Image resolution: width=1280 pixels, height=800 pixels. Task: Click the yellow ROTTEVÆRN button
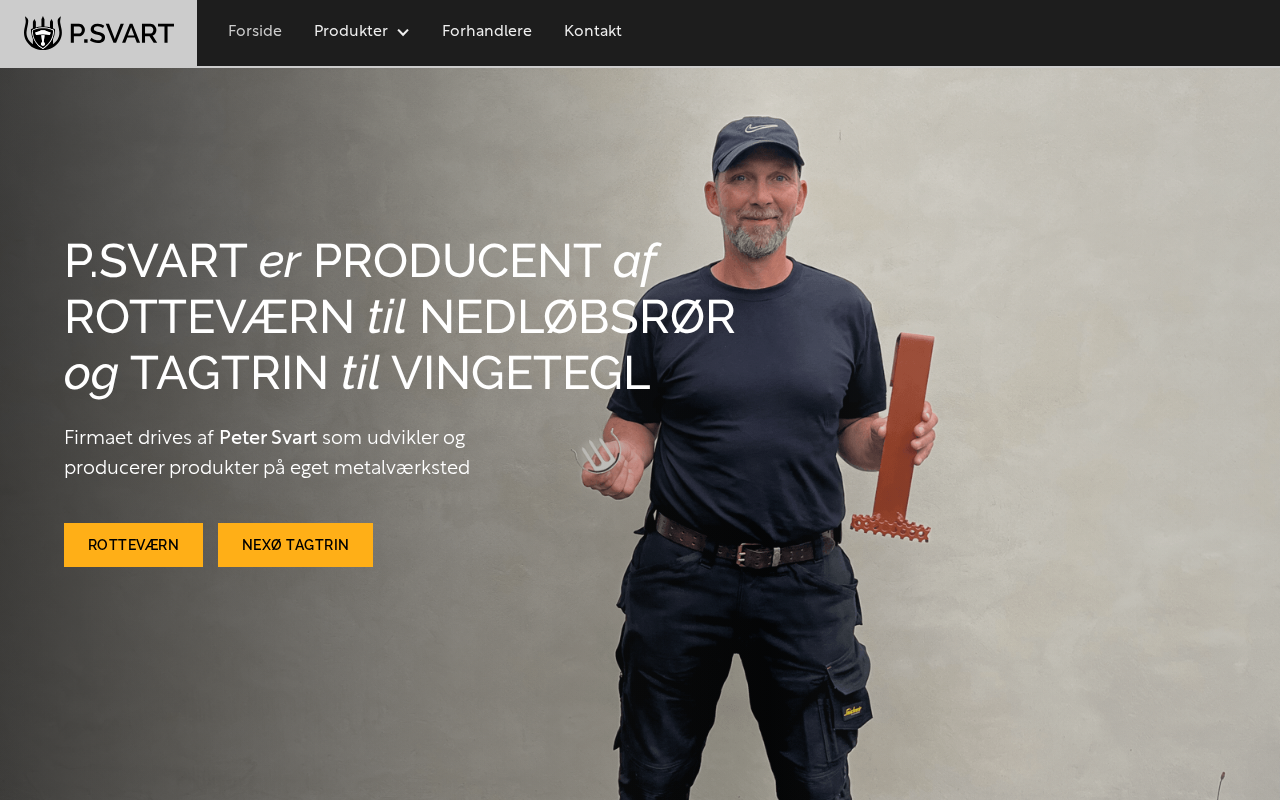click(133, 545)
